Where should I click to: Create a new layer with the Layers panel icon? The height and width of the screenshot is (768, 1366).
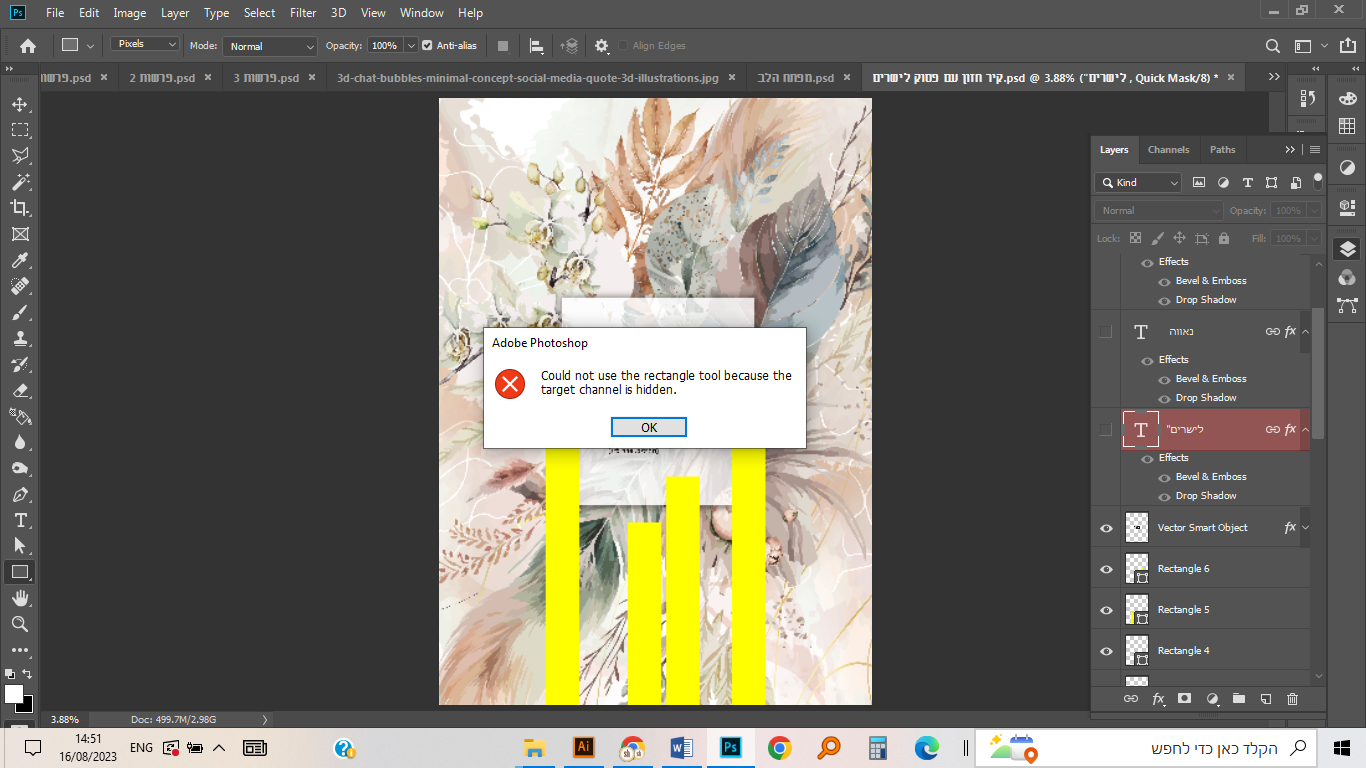tap(1265, 699)
